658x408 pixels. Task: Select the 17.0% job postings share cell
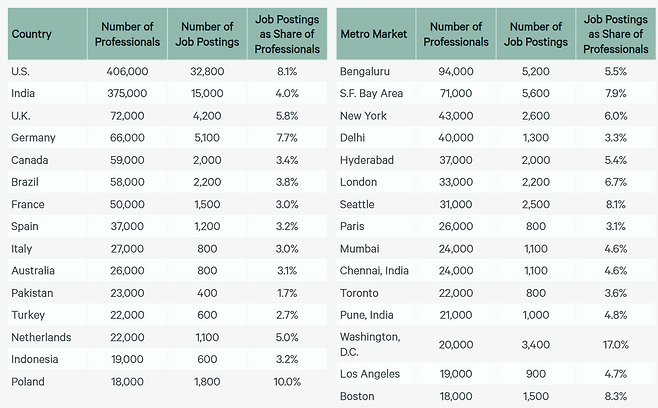612,344
